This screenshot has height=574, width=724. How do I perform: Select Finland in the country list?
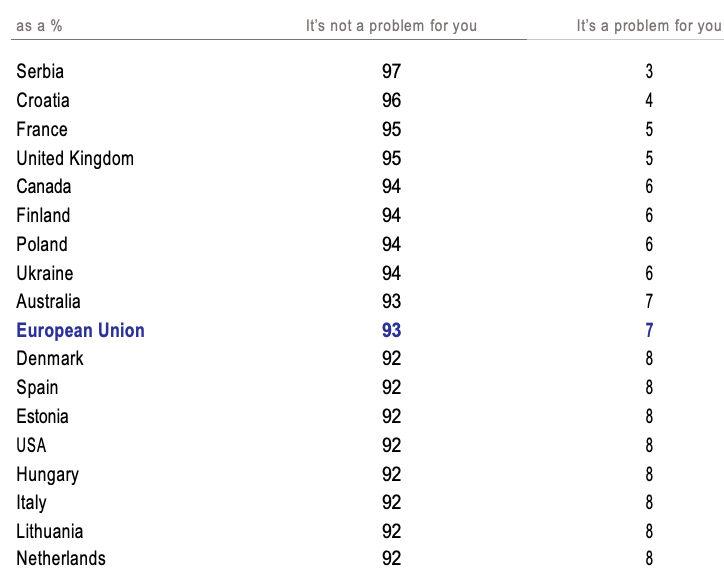(43, 216)
